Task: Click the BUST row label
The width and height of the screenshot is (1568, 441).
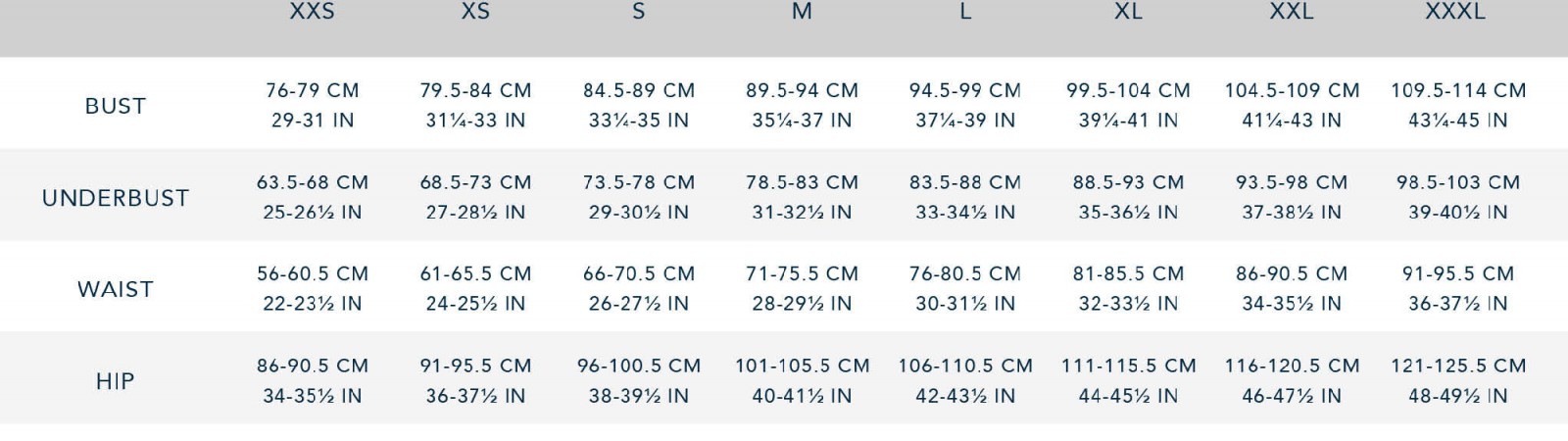Action: pos(116,106)
